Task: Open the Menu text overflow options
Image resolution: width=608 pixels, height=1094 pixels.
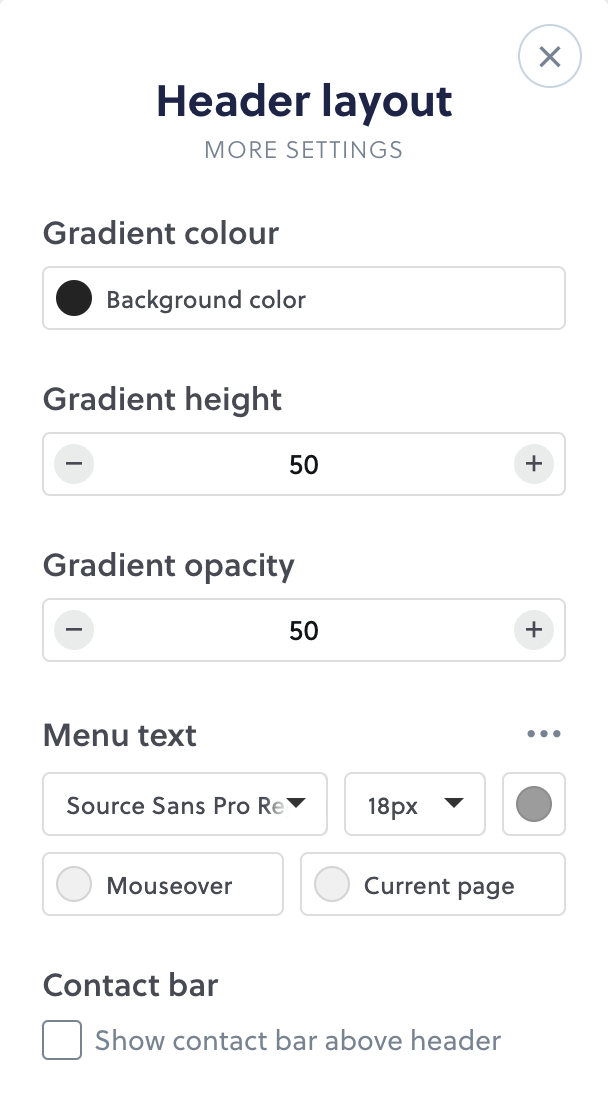Action: click(x=544, y=733)
